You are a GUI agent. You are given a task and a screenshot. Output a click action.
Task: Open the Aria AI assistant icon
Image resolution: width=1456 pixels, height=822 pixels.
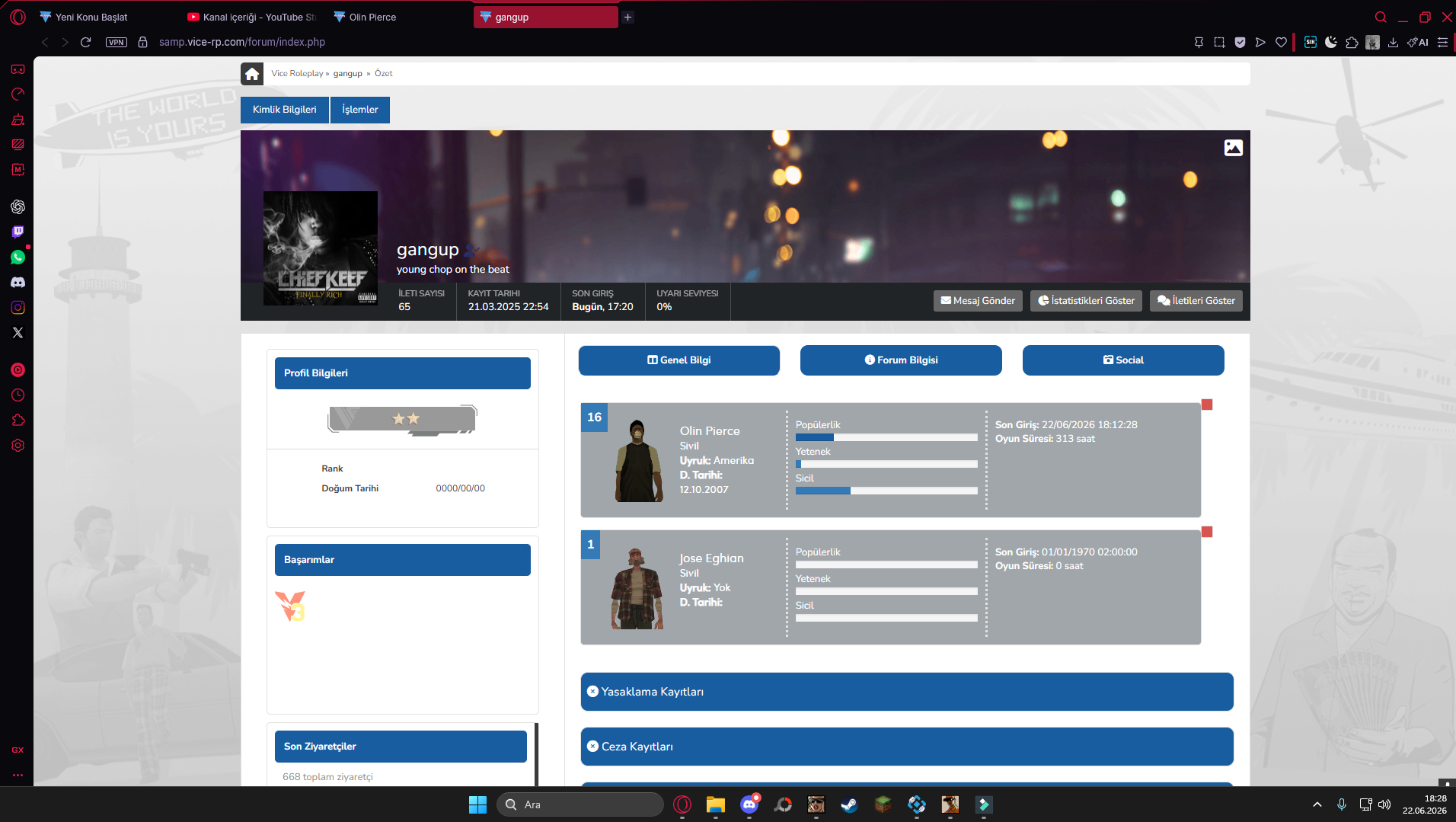pos(1418,42)
